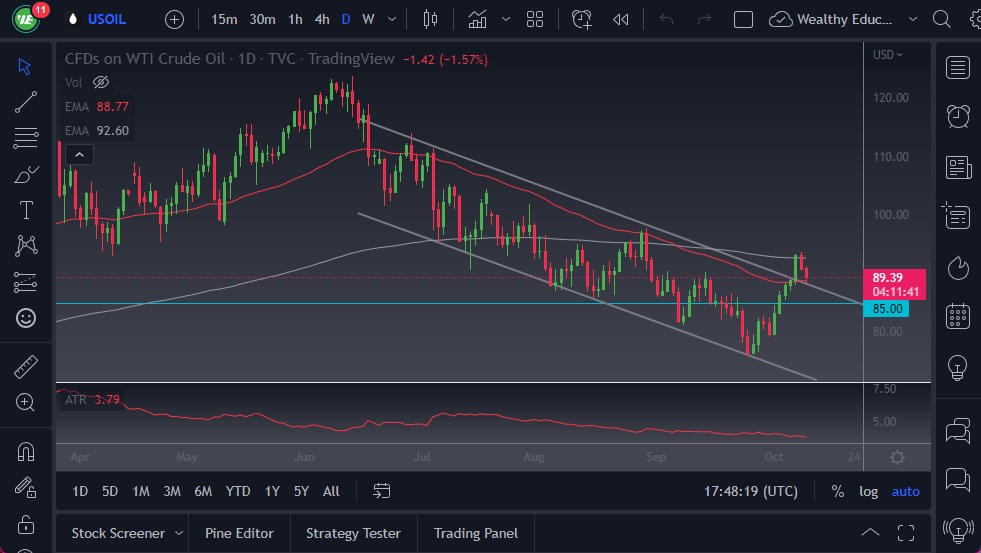The height and width of the screenshot is (553, 981).
Task: Open chart settings gear icon
Action: coord(897,457)
